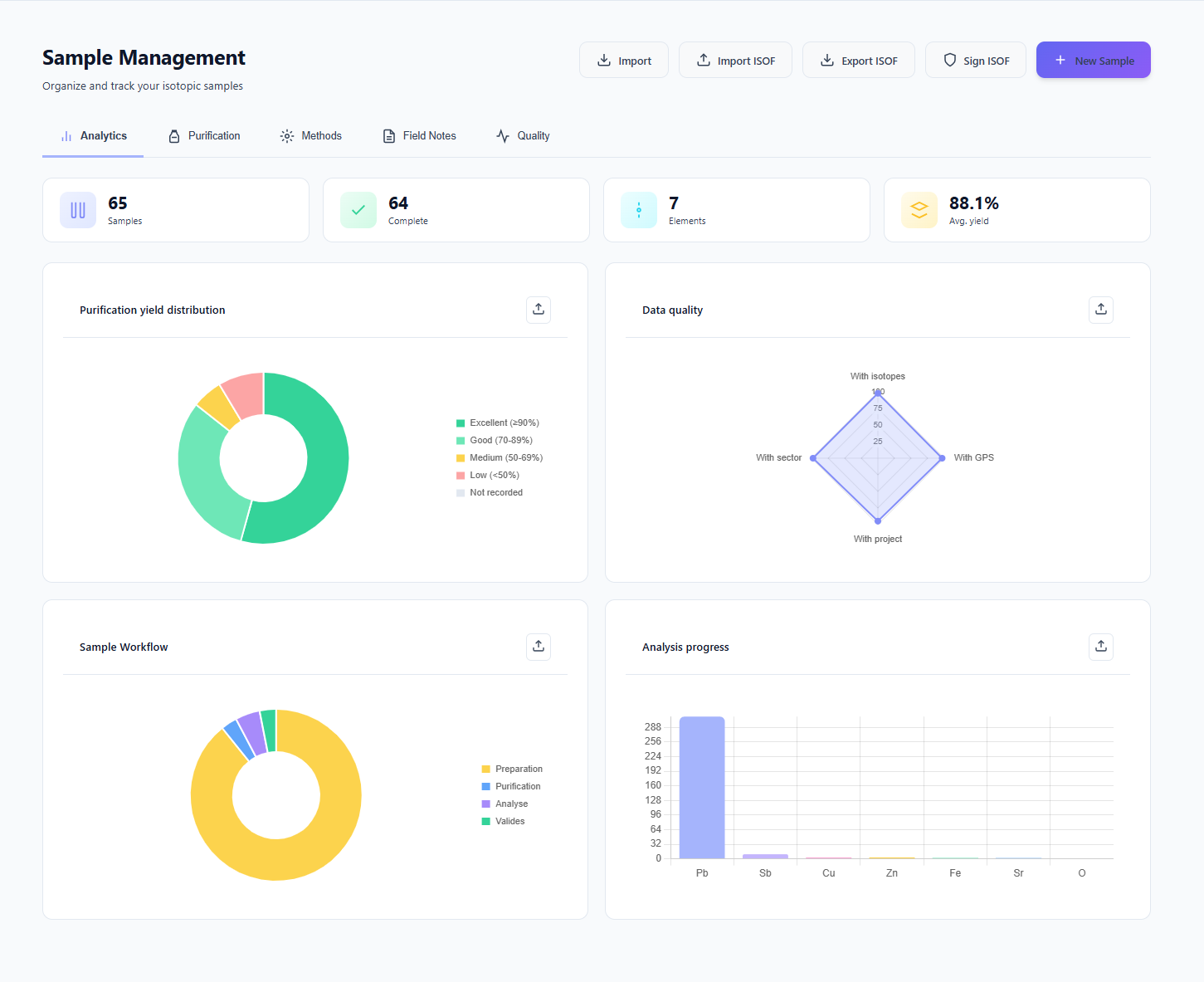Click the export icon on the Sample Workflow chart
Image resolution: width=1204 pixels, height=982 pixels.
(538, 647)
